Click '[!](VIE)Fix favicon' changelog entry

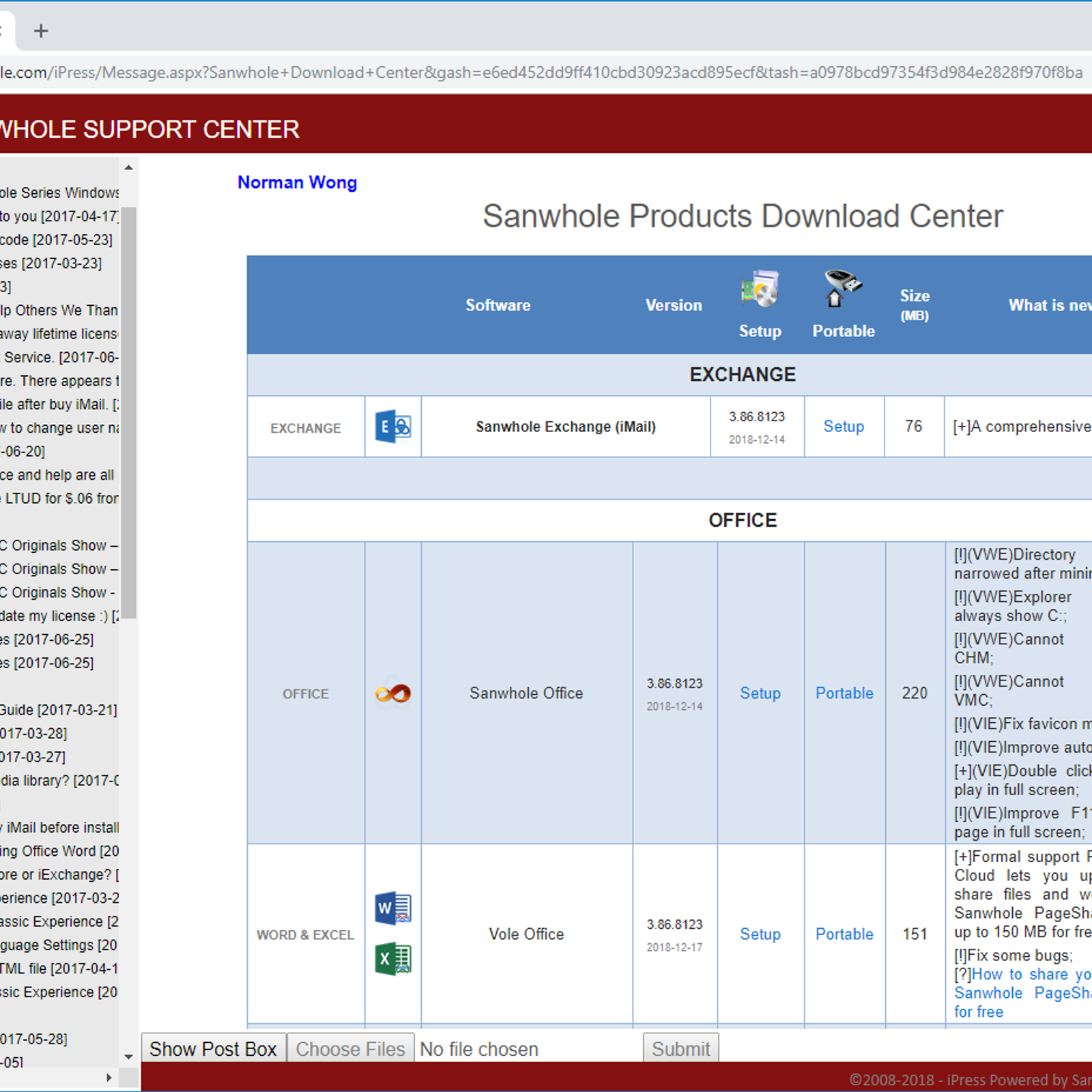[x=1022, y=724]
